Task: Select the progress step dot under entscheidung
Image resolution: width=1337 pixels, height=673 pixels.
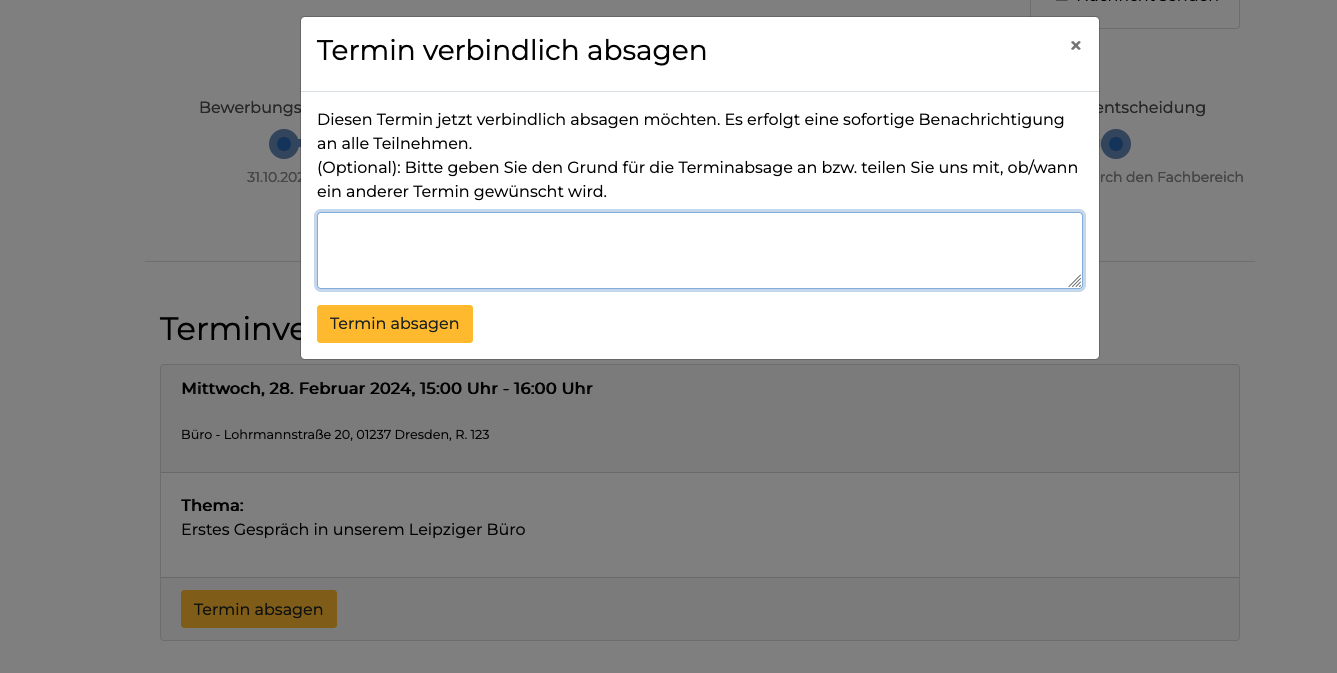Action: click(1116, 144)
